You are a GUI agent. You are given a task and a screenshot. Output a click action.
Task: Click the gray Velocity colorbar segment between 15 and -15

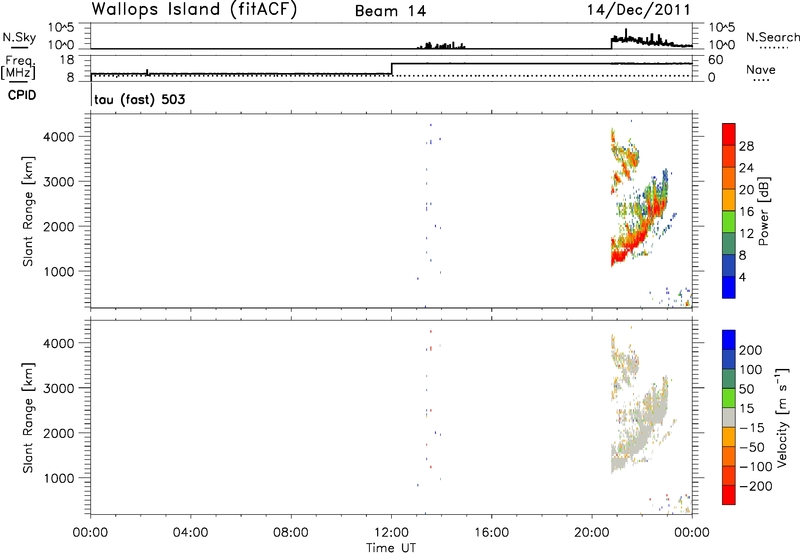[x=729, y=417]
